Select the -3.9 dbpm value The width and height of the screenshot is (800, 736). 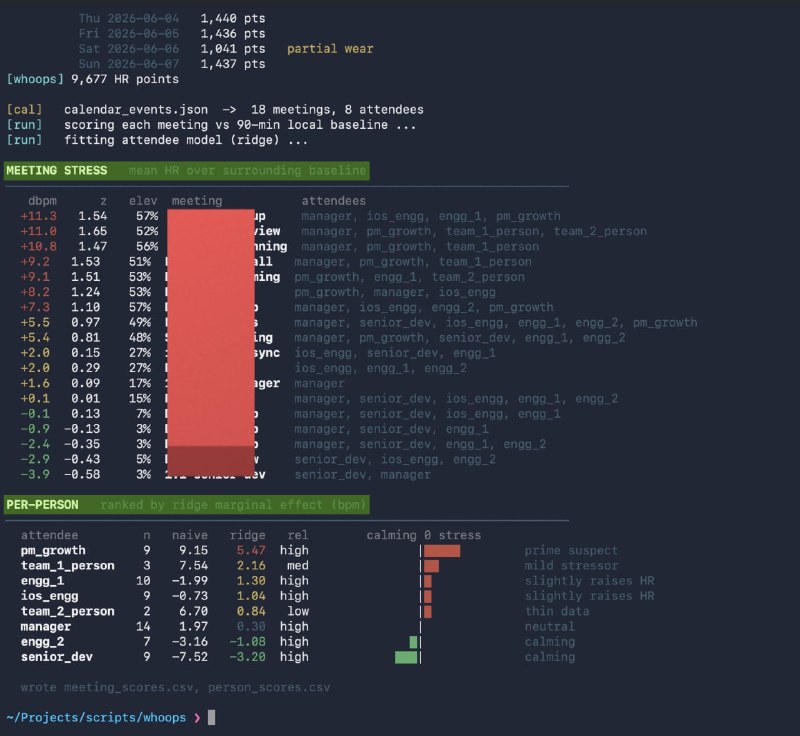tap(35, 474)
